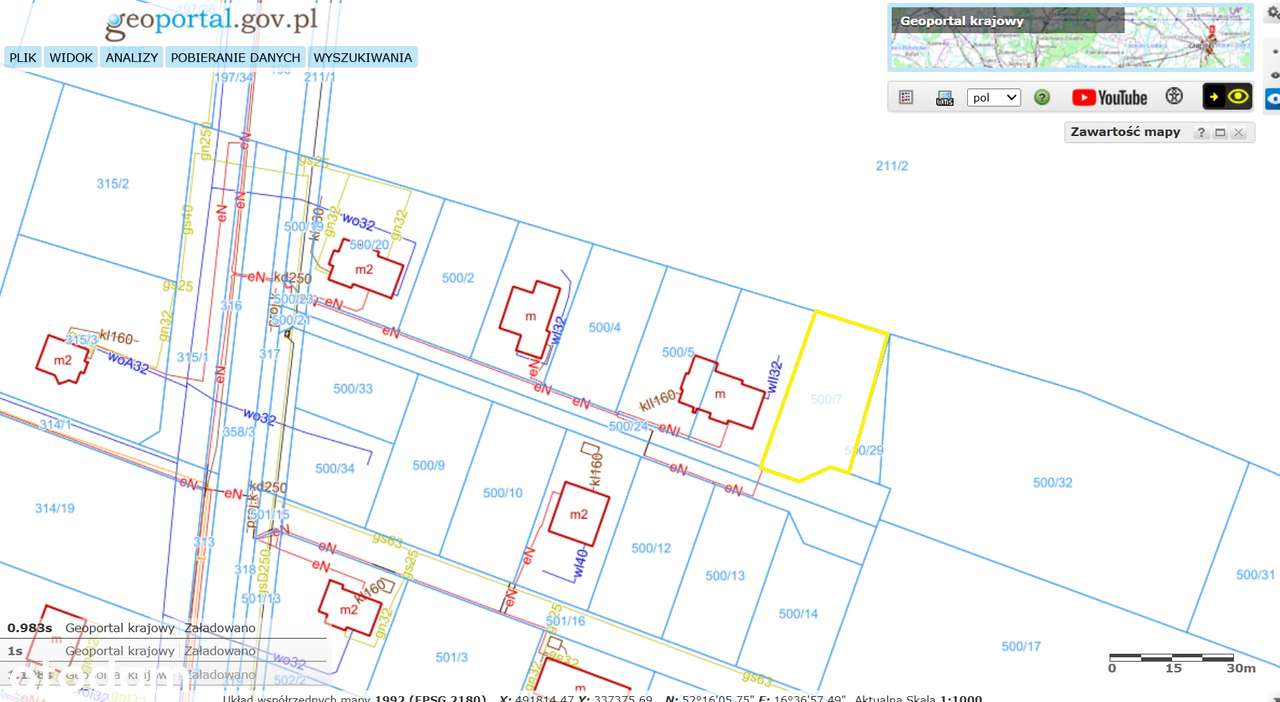Open the ANALIZY menu
Viewport: 1280px width, 702px height.
[132, 58]
